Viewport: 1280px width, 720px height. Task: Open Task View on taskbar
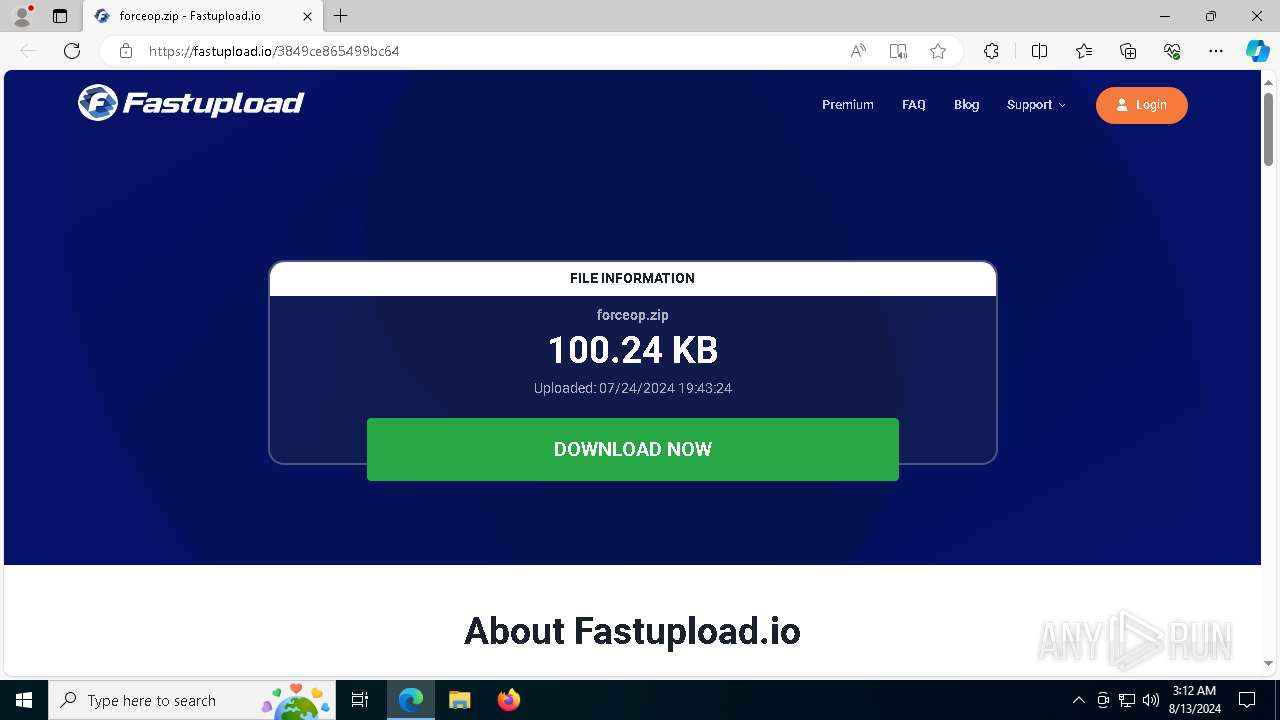click(360, 700)
